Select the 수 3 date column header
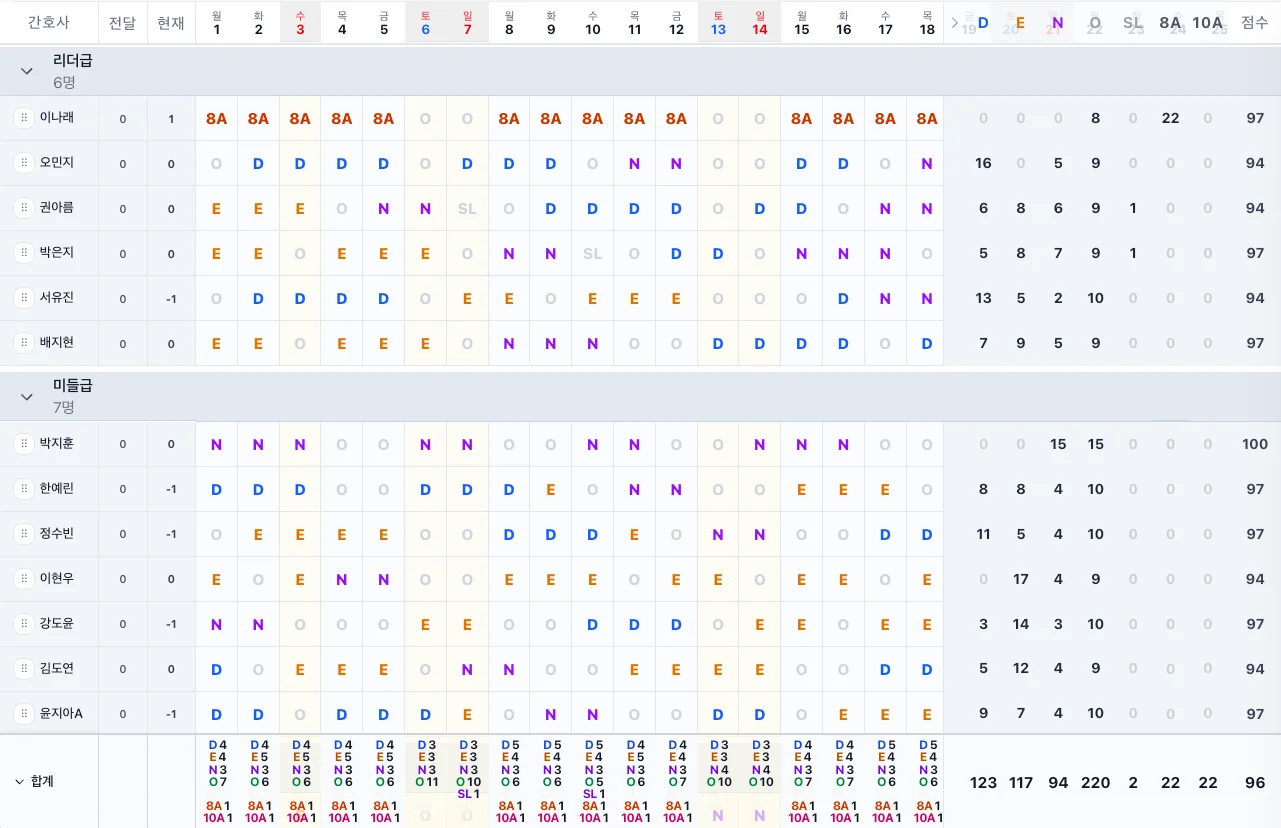This screenshot has height=828, width=1281. tap(300, 22)
